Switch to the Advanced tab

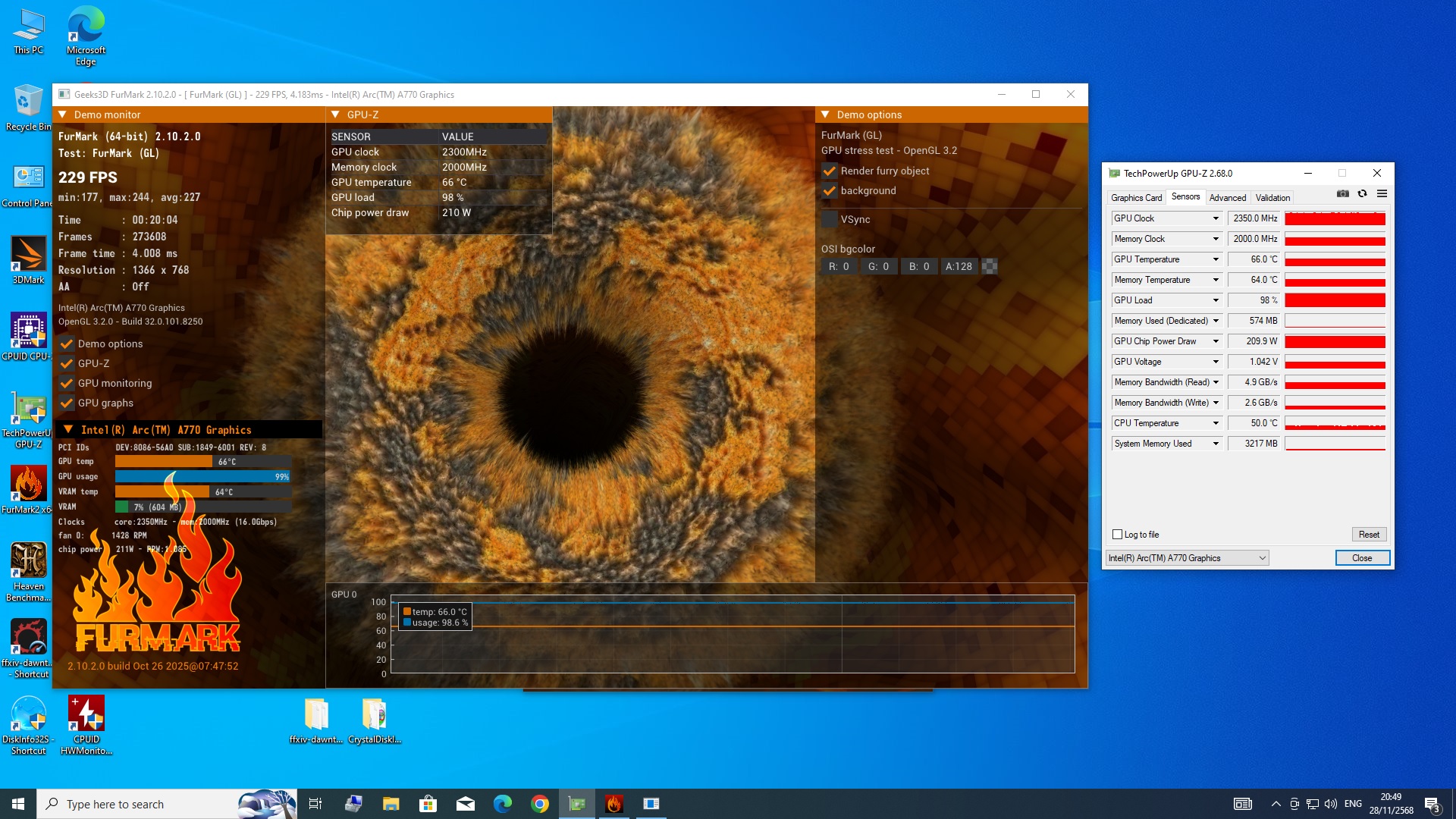[1227, 198]
